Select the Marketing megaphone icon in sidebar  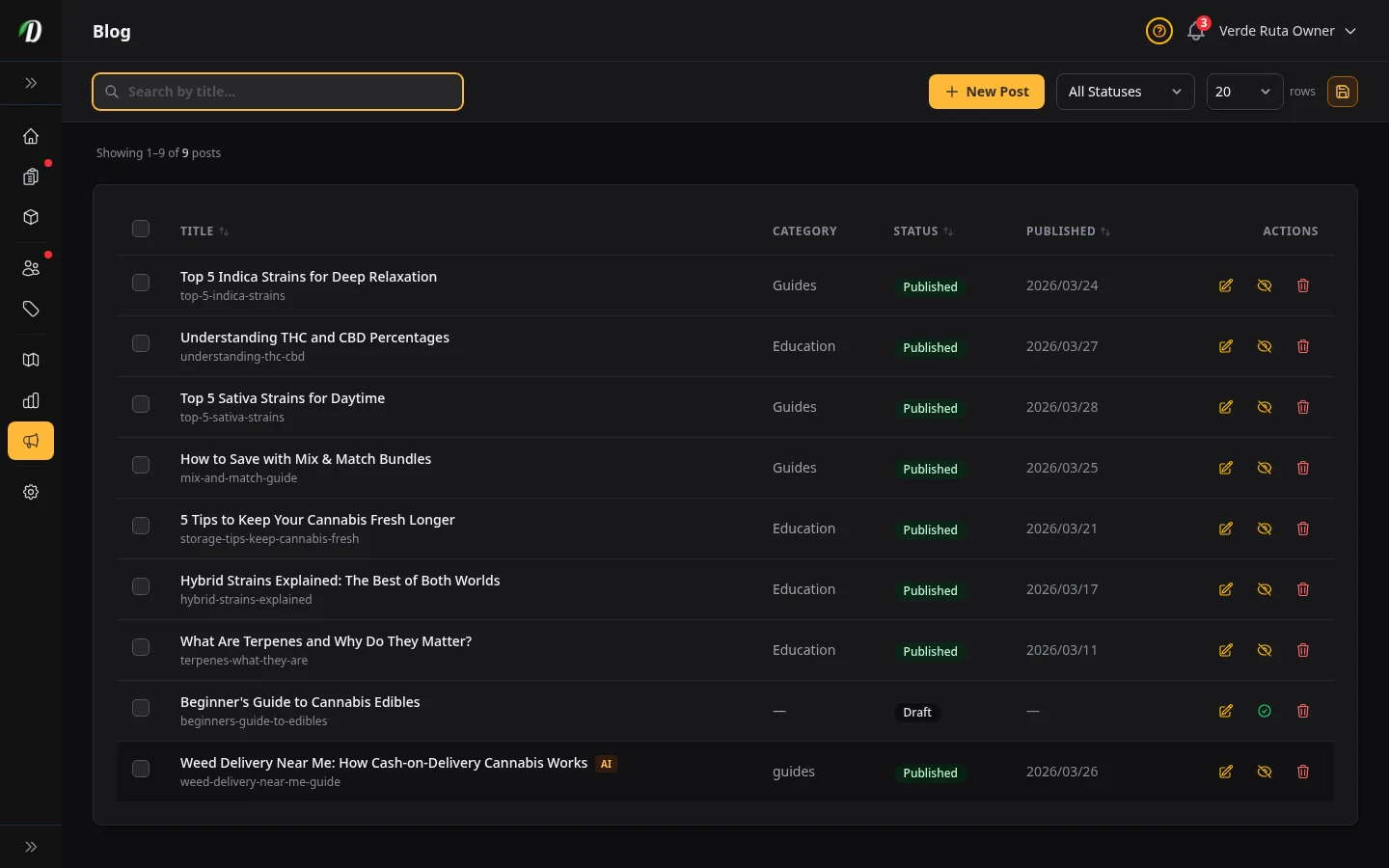31,441
